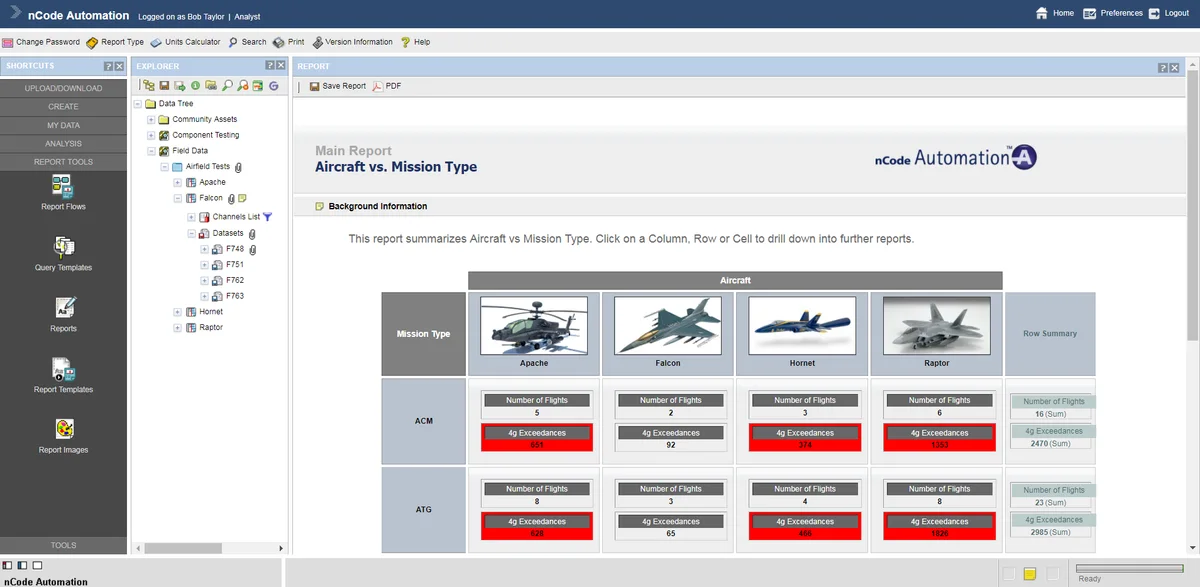Screen dimensions: 1200x587
Task: Click the paperclip next to dataset F748
Action: [252, 249]
